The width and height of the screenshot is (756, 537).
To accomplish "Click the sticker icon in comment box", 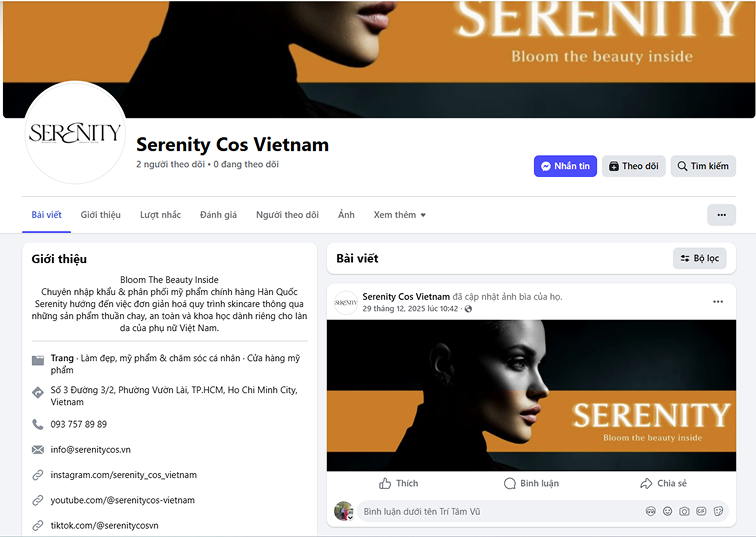I will (718, 511).
